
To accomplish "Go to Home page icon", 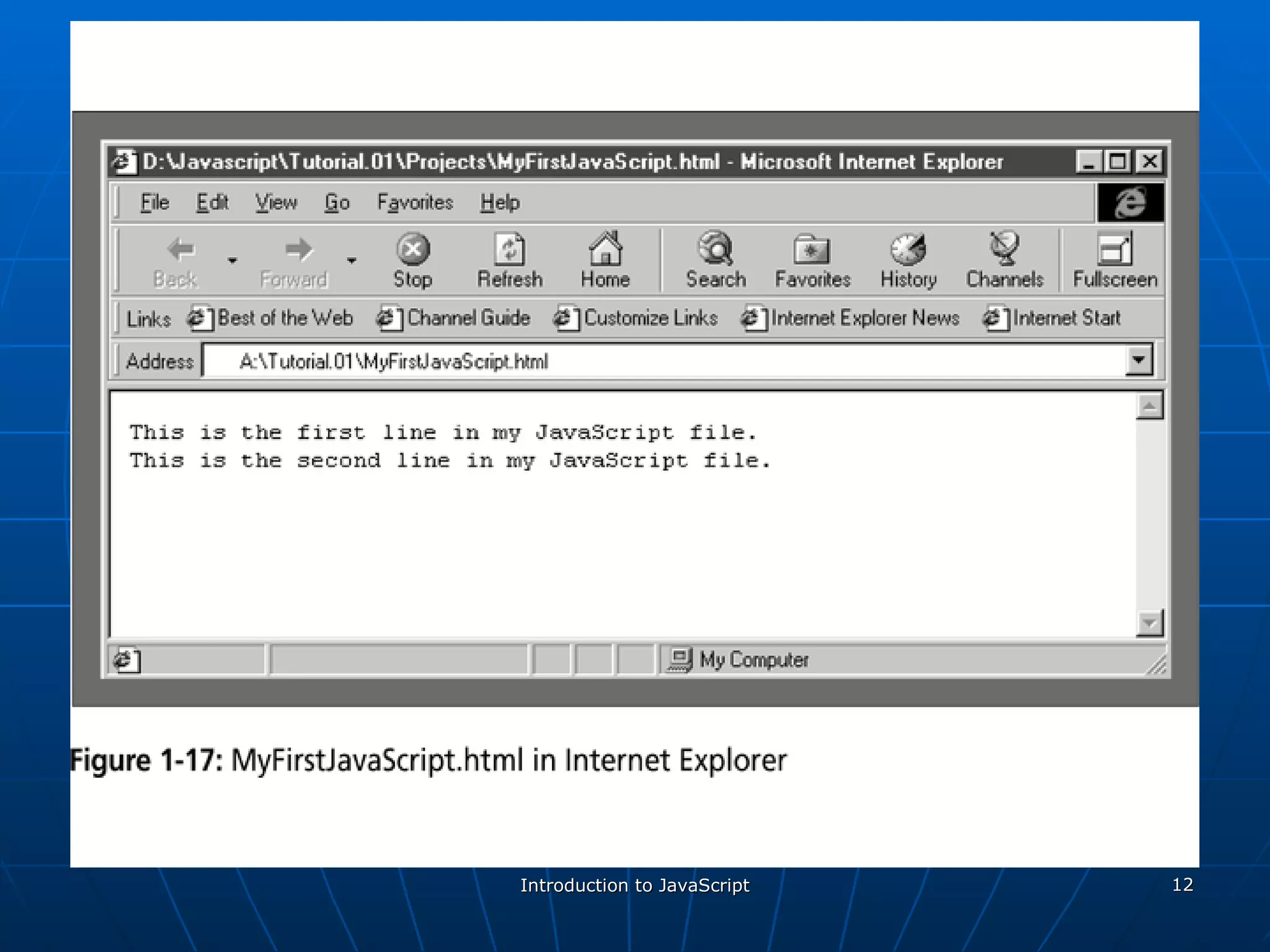I will [605, 249].
